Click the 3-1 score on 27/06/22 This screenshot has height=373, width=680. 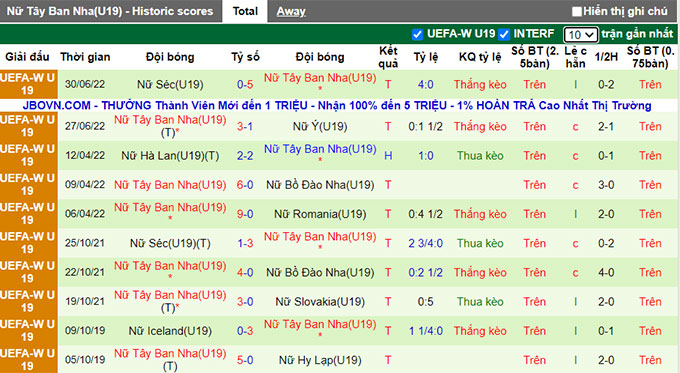pyautogui.click(x=245, y=127)
